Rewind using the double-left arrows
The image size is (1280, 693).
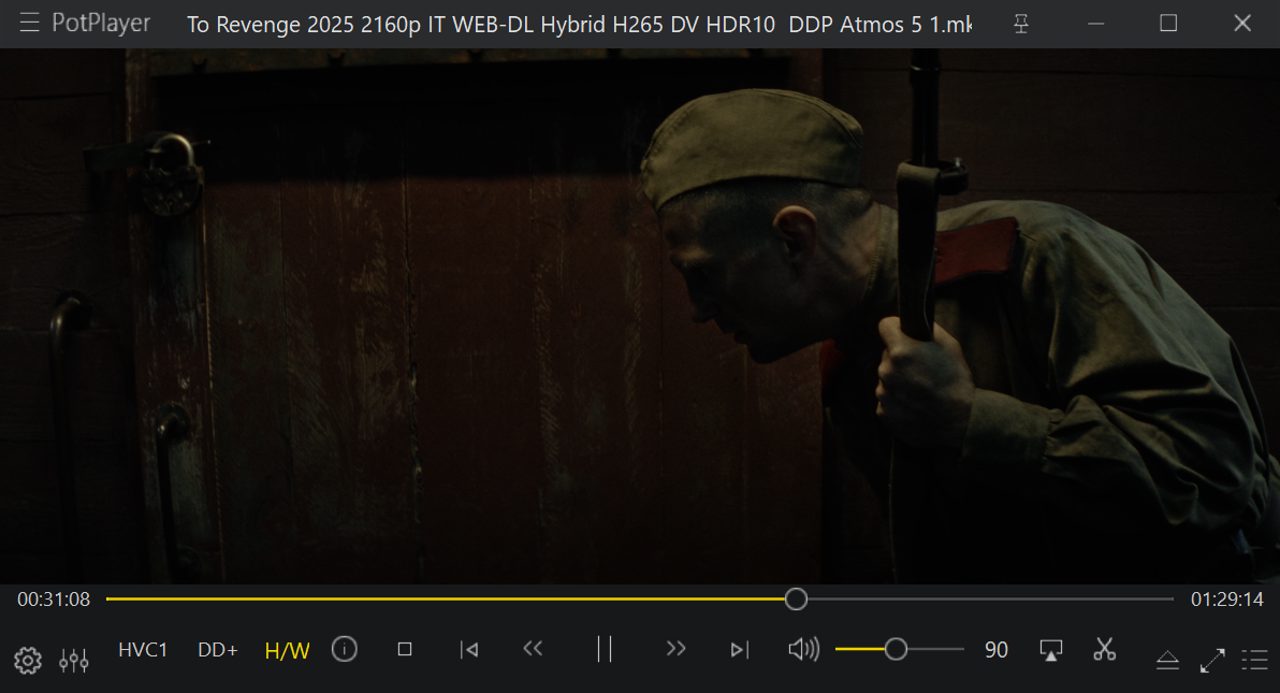(x=533, y=648)
